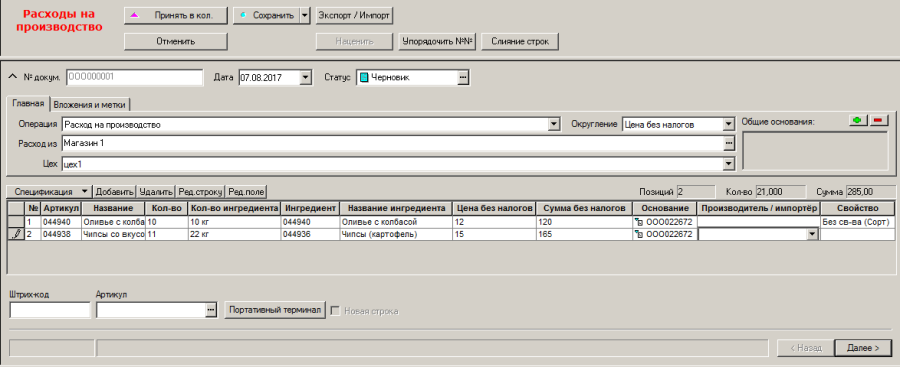Open the Сохранить dropdown arrow
The width and height of the screenshot is (900, 367).
(x=305, y=16)
